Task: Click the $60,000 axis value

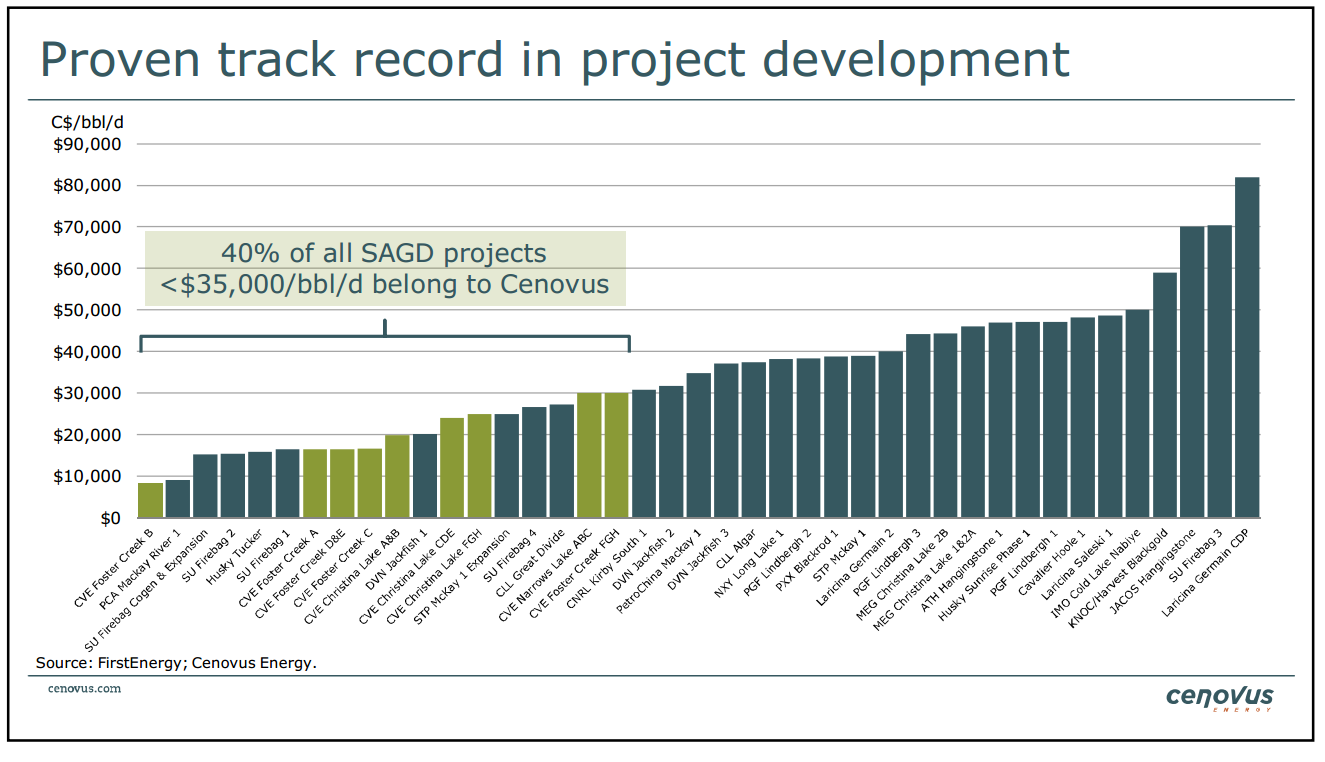Action: tap(86, 269)
